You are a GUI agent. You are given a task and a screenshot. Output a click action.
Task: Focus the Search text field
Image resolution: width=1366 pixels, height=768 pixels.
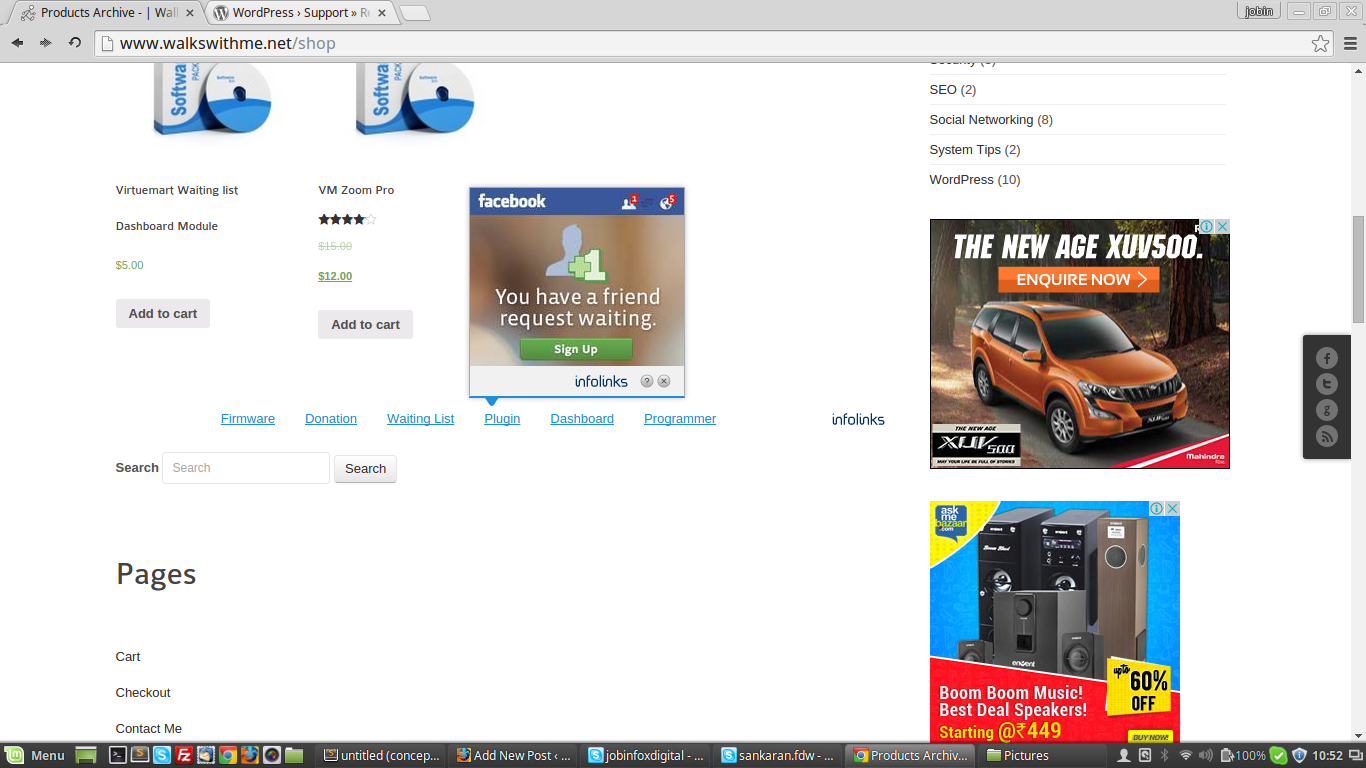246,468
